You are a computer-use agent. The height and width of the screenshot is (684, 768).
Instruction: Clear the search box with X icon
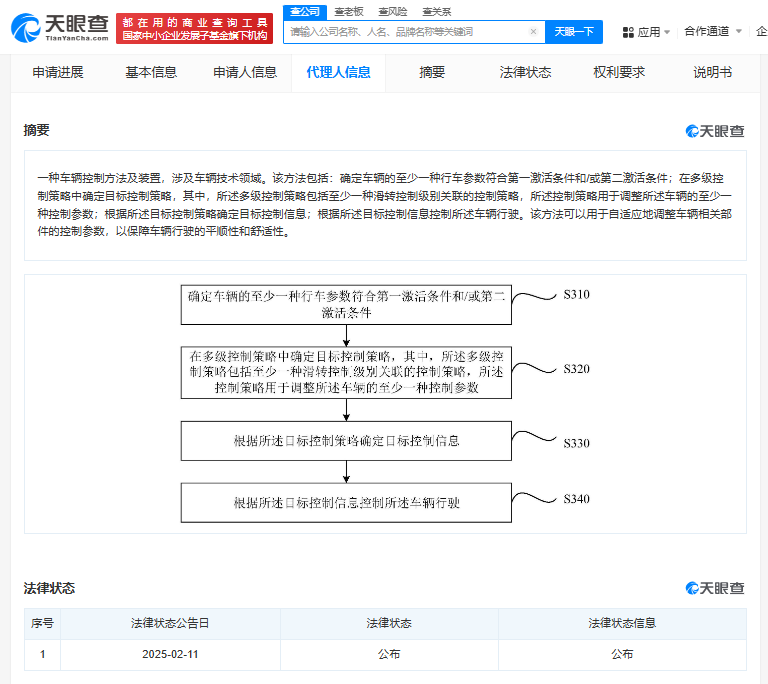point(534,32)
